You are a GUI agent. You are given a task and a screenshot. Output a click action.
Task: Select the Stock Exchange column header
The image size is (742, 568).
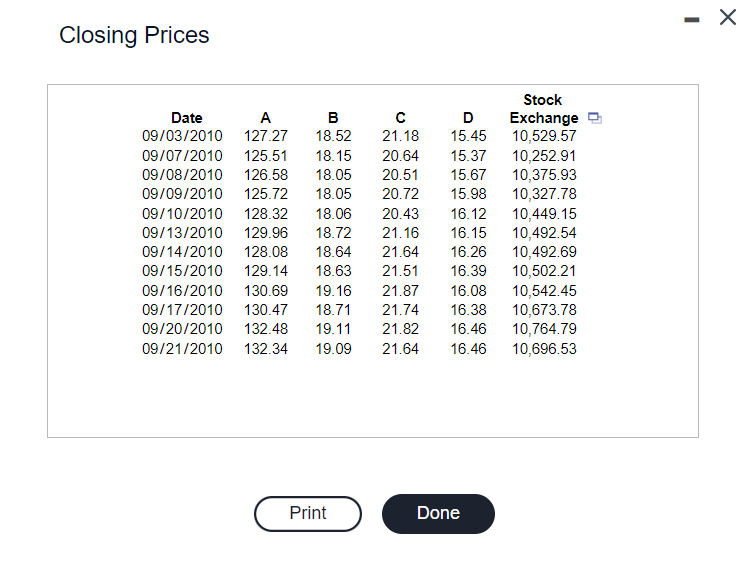543,109
